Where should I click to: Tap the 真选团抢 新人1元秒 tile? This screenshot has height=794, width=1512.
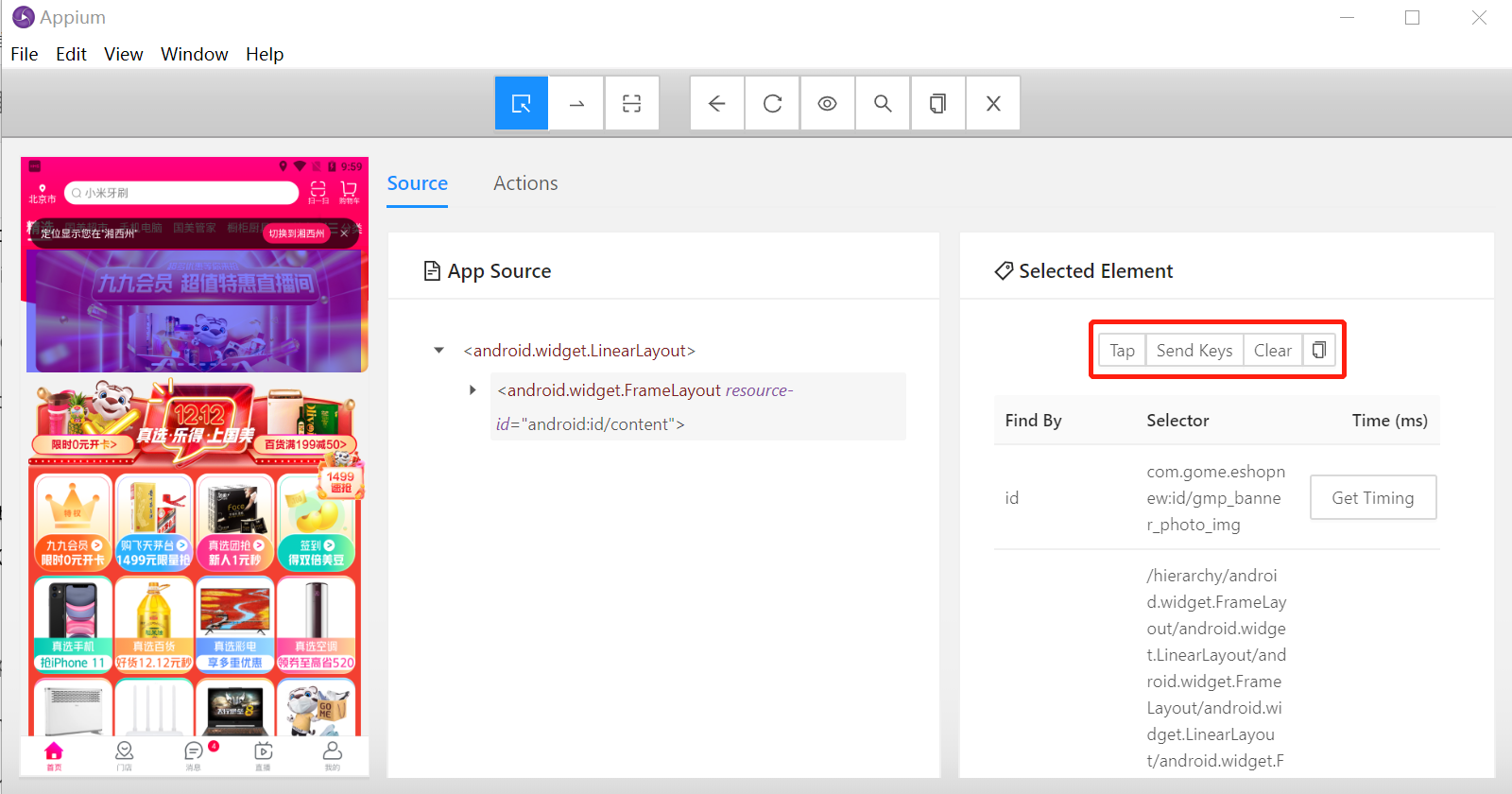pos(235,522)
